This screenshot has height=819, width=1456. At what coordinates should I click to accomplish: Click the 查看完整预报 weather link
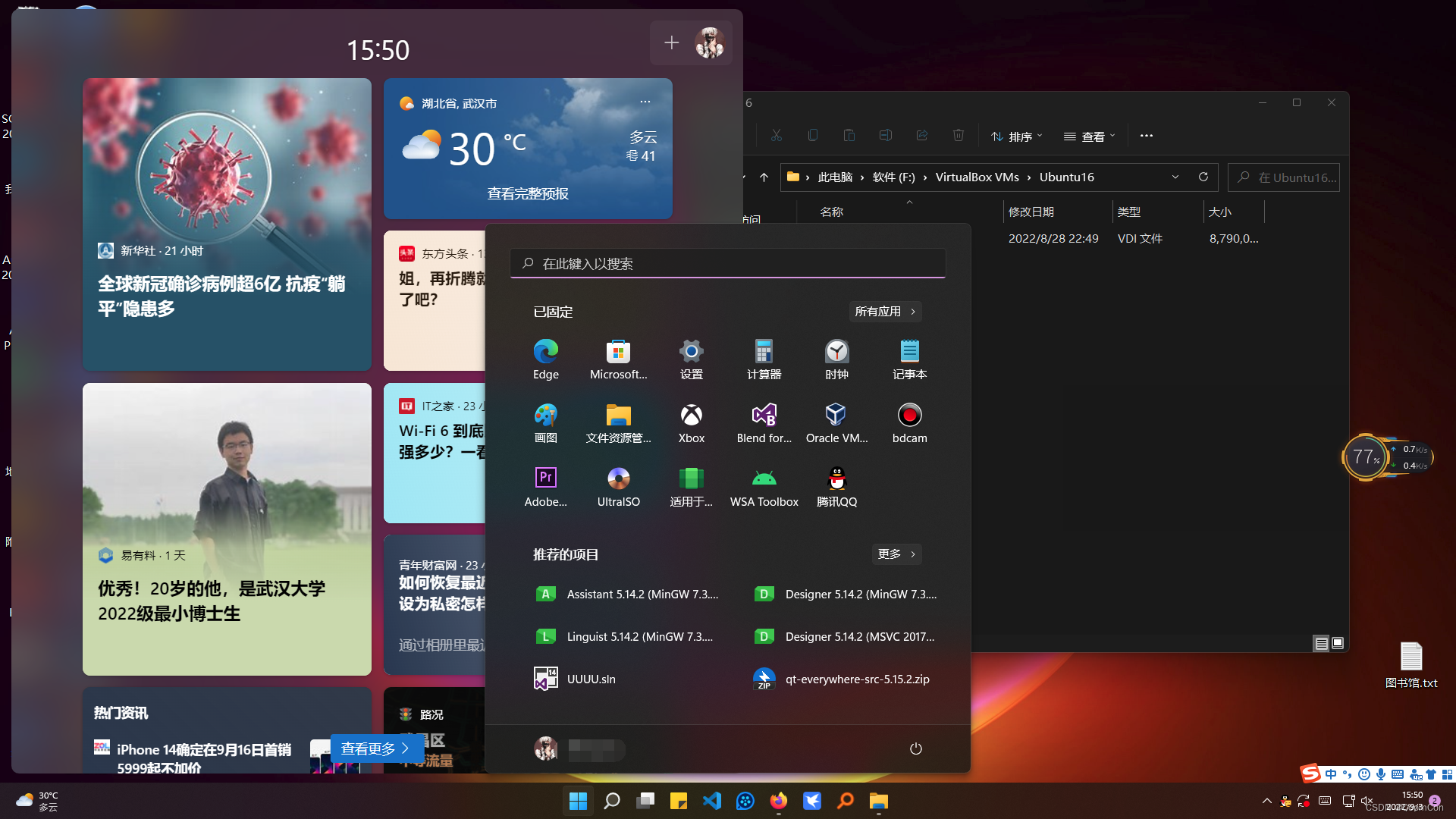[x=528, y=193]
